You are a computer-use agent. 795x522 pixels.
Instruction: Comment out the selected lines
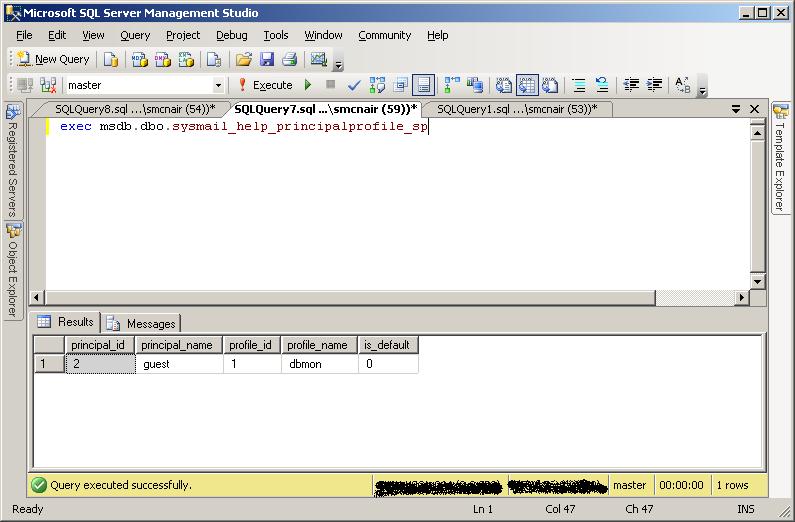coord(579,85)
